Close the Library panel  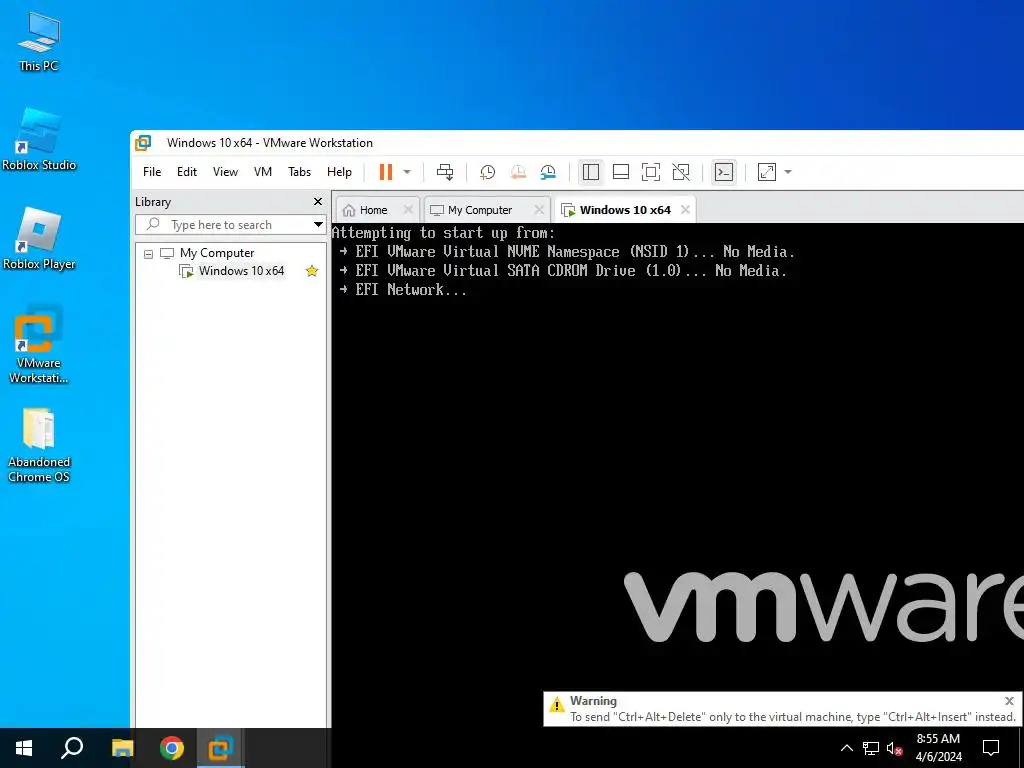318,202
